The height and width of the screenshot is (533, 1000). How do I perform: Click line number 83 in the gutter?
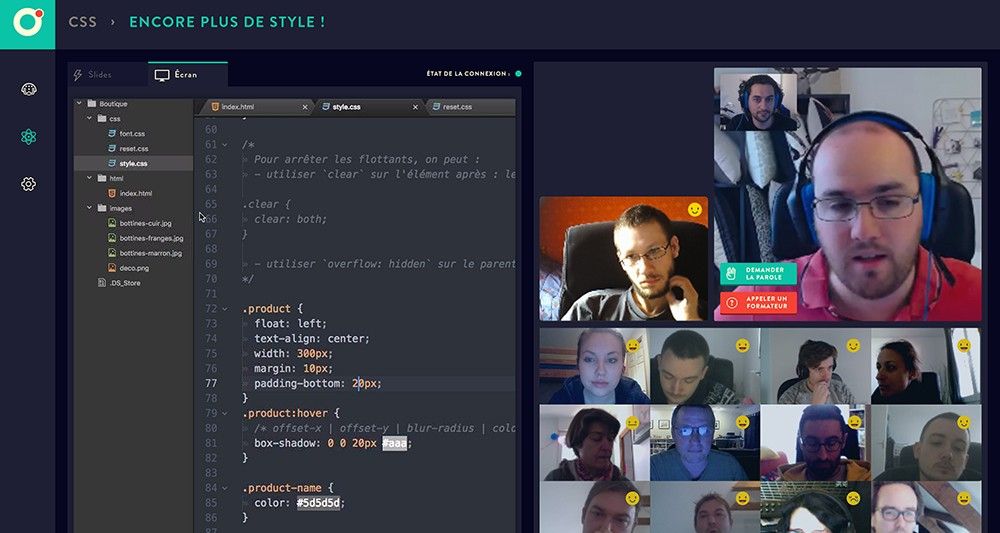210,473
